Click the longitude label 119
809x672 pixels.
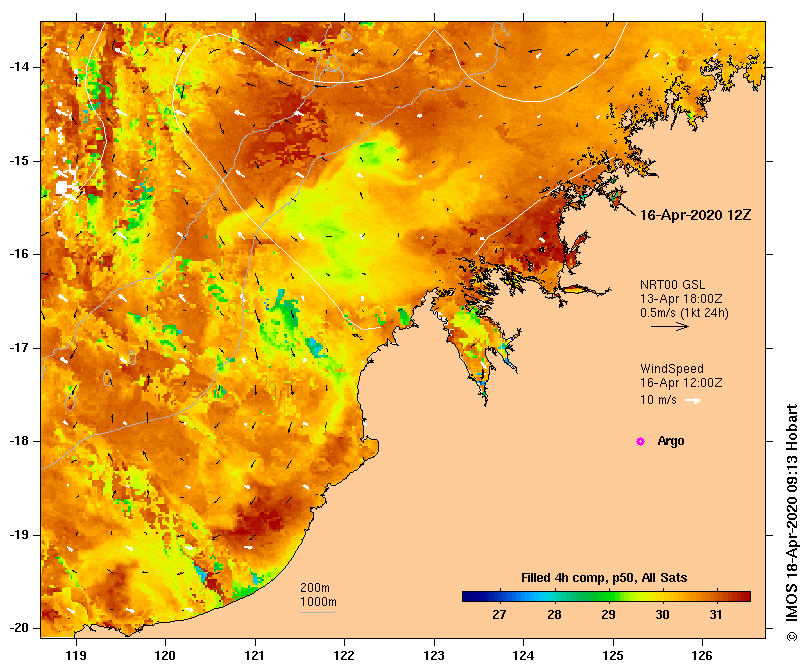[76, 655]
